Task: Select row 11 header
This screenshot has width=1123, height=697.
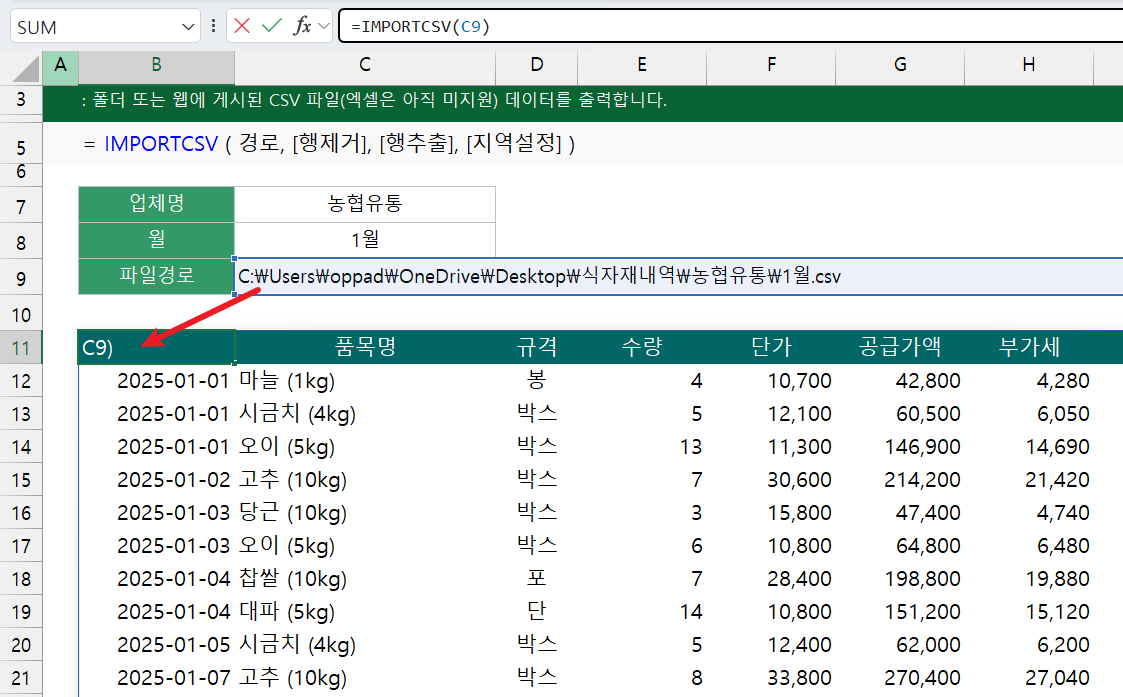Action: [21, 348]
